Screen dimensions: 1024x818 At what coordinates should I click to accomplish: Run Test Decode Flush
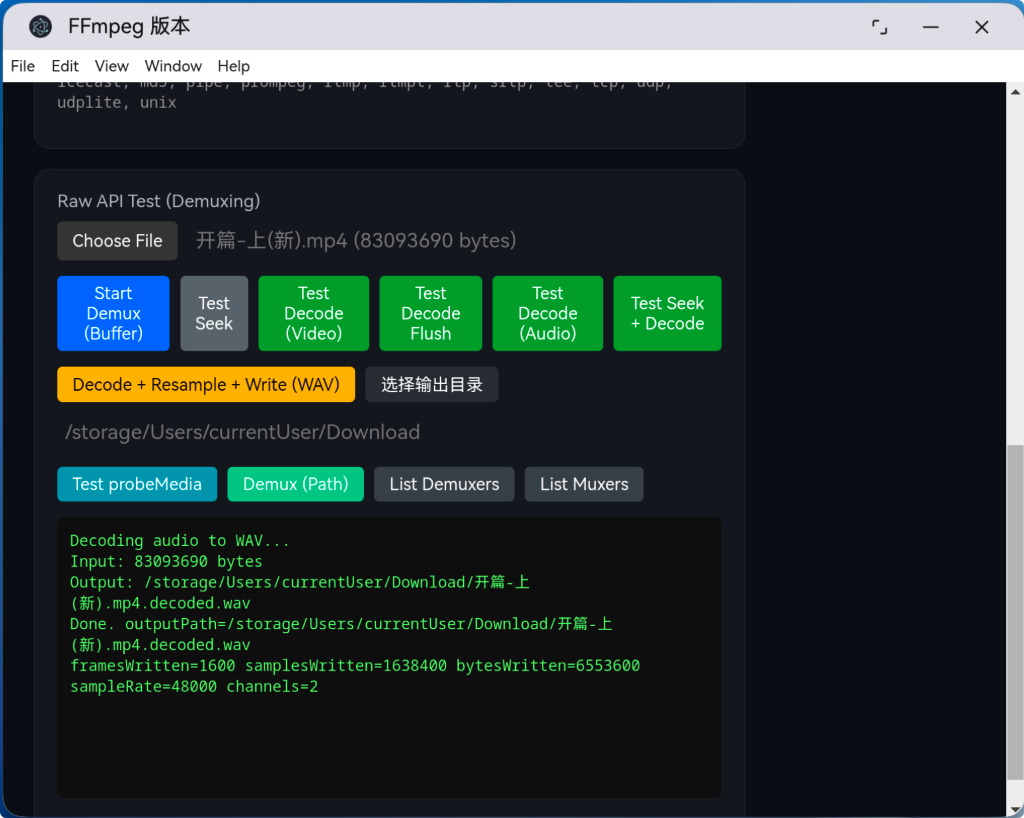(x=431, y=313)
